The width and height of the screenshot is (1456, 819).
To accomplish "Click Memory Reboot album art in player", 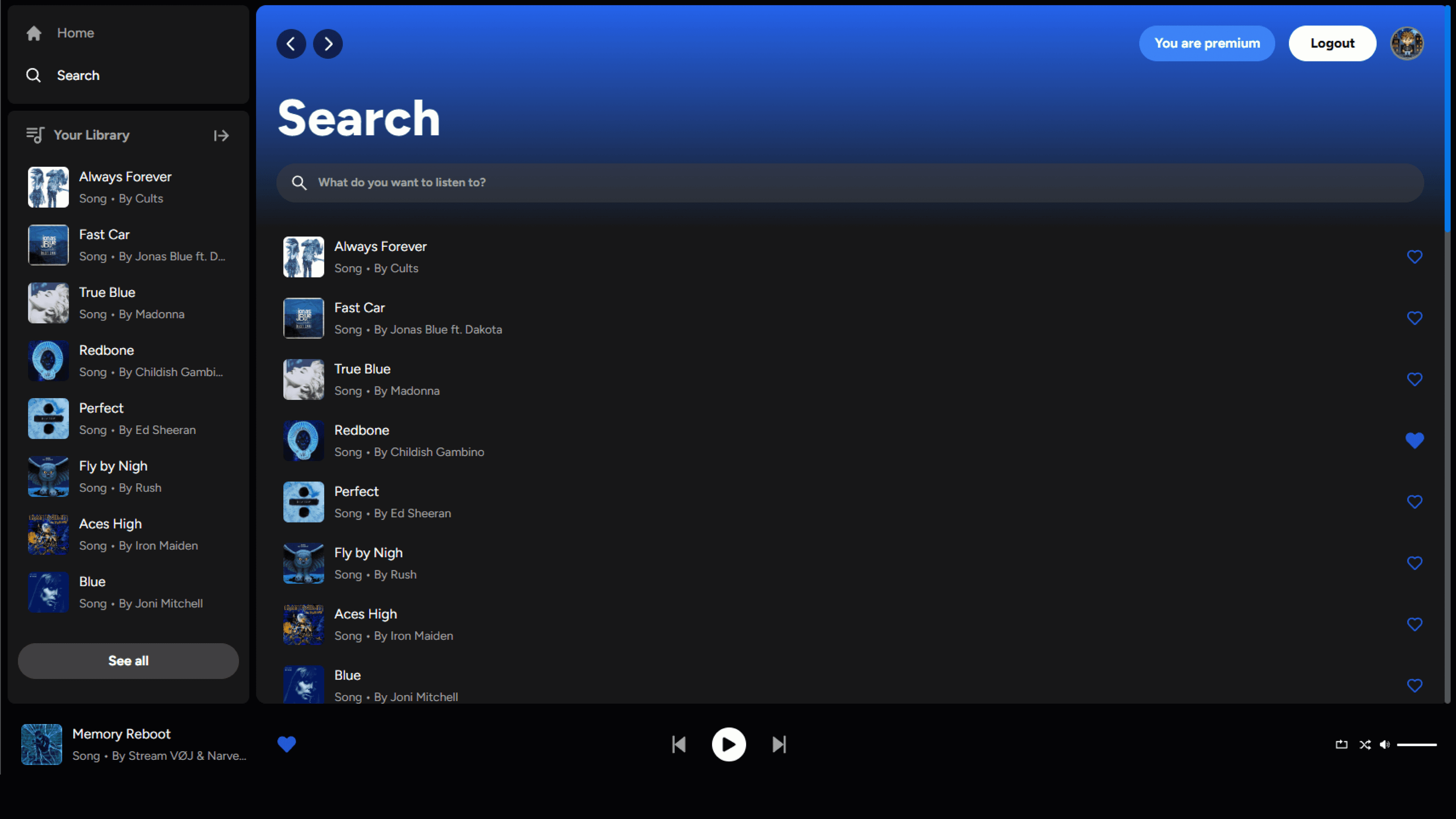I will (42, 744).
